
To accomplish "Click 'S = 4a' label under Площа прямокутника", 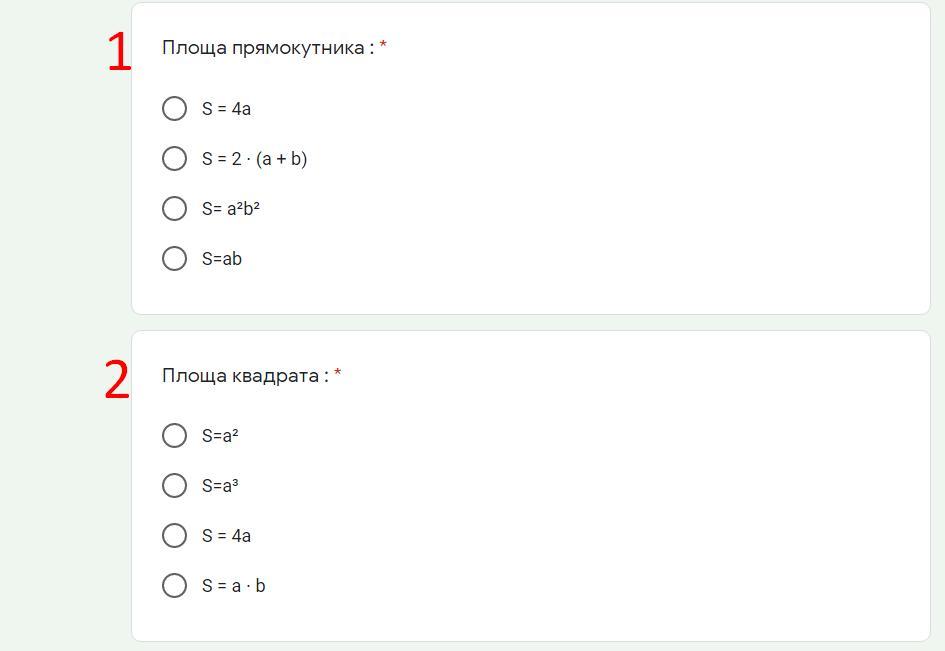I will tap(226, 109).
